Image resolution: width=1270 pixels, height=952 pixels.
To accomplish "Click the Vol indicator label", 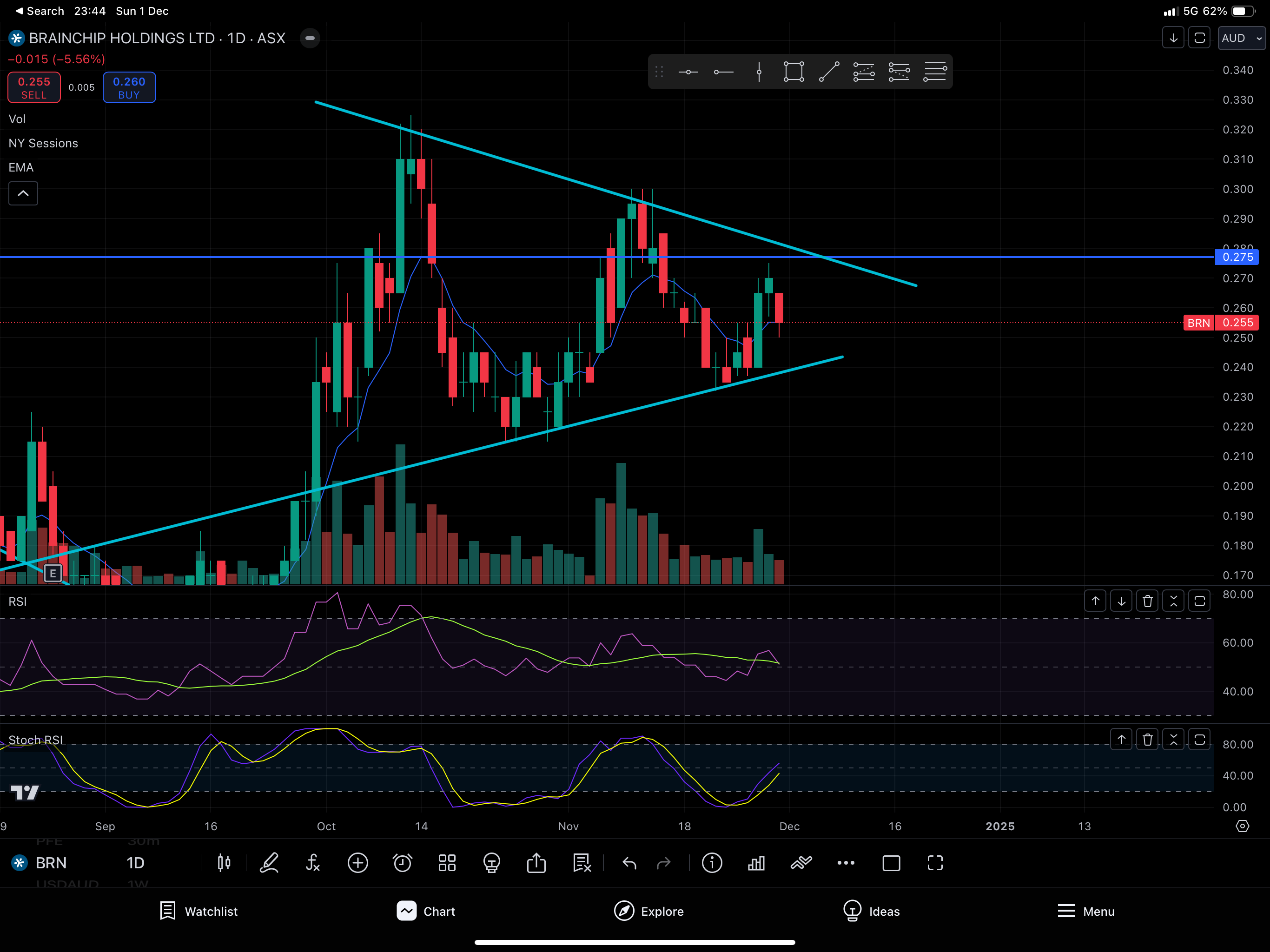I will click(17, 119).
